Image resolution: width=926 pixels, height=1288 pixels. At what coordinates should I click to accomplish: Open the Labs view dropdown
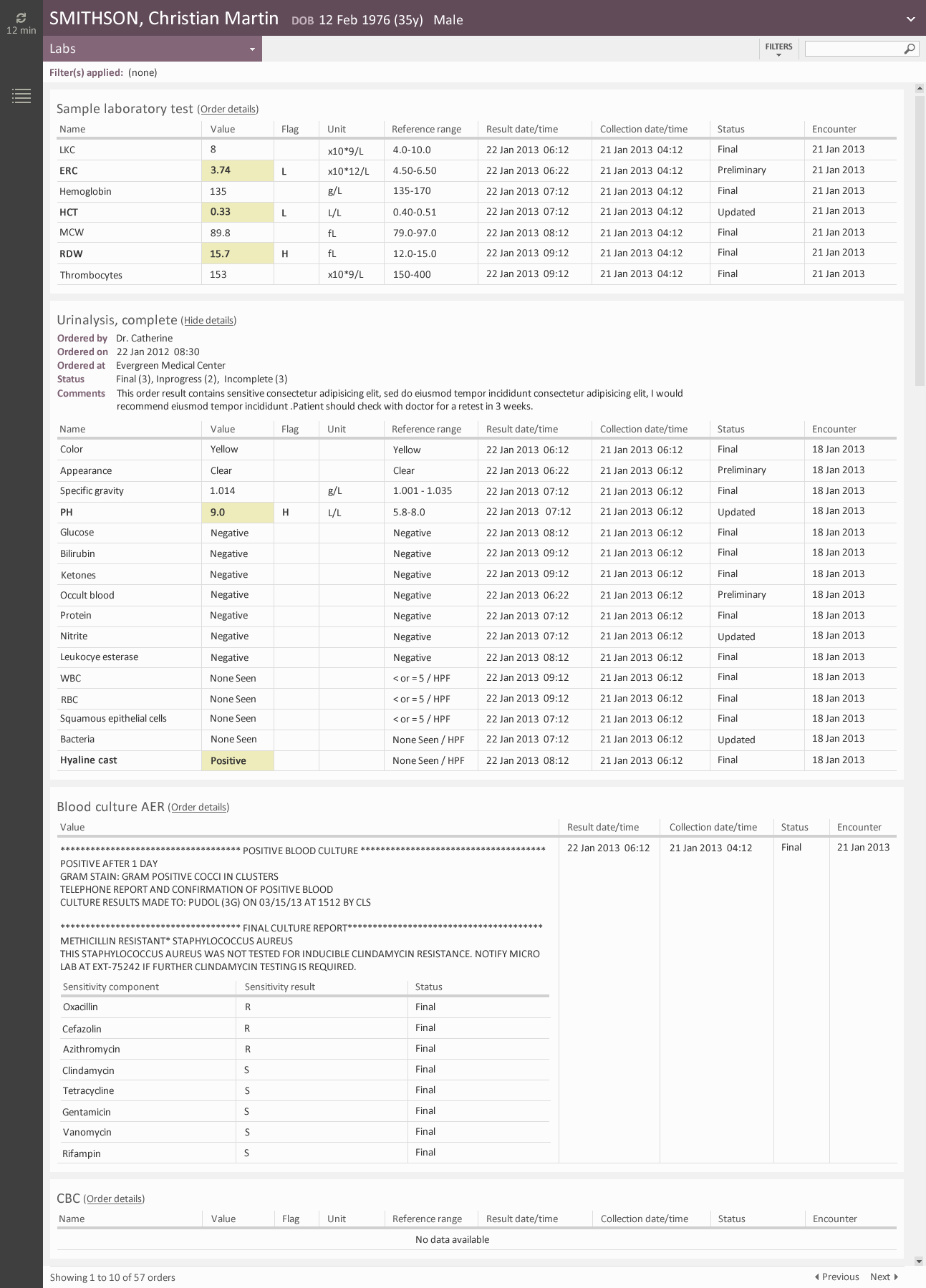[153, 49]
